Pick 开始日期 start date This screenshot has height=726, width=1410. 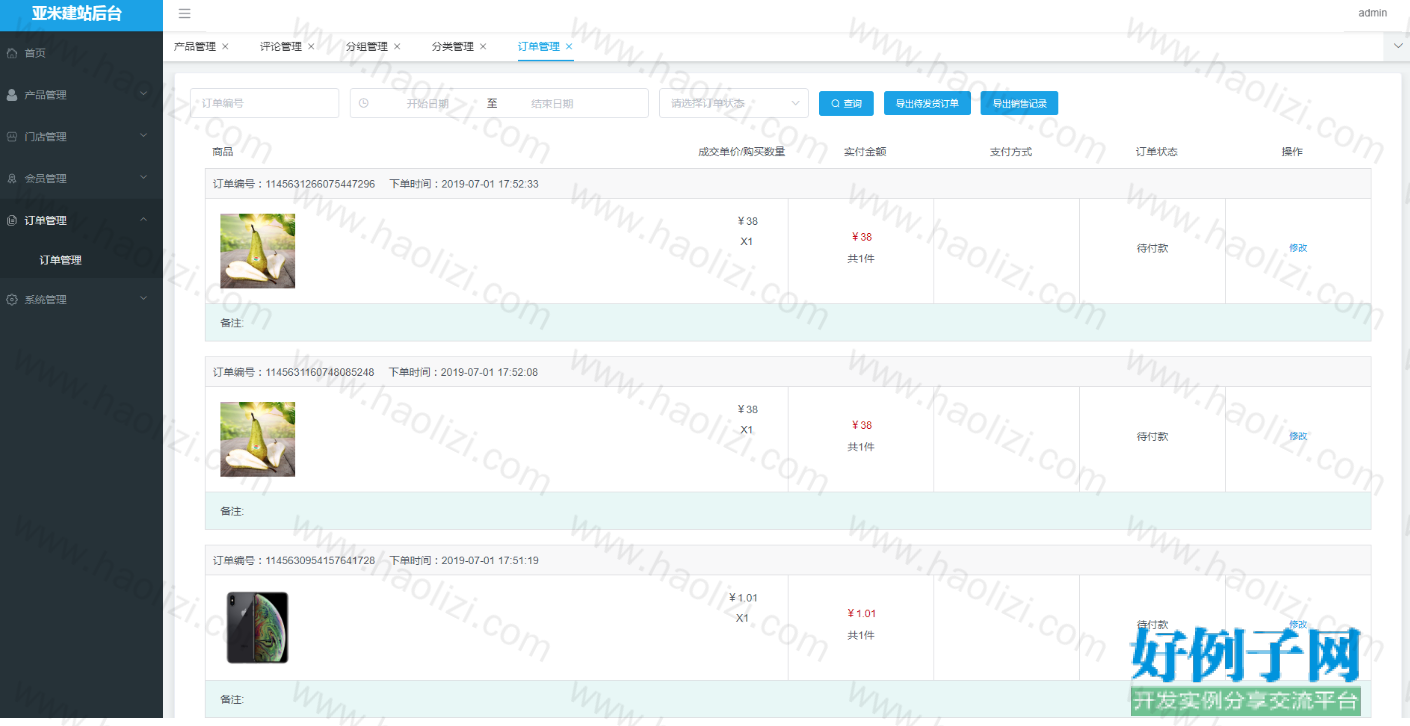(x=427, y=103)
